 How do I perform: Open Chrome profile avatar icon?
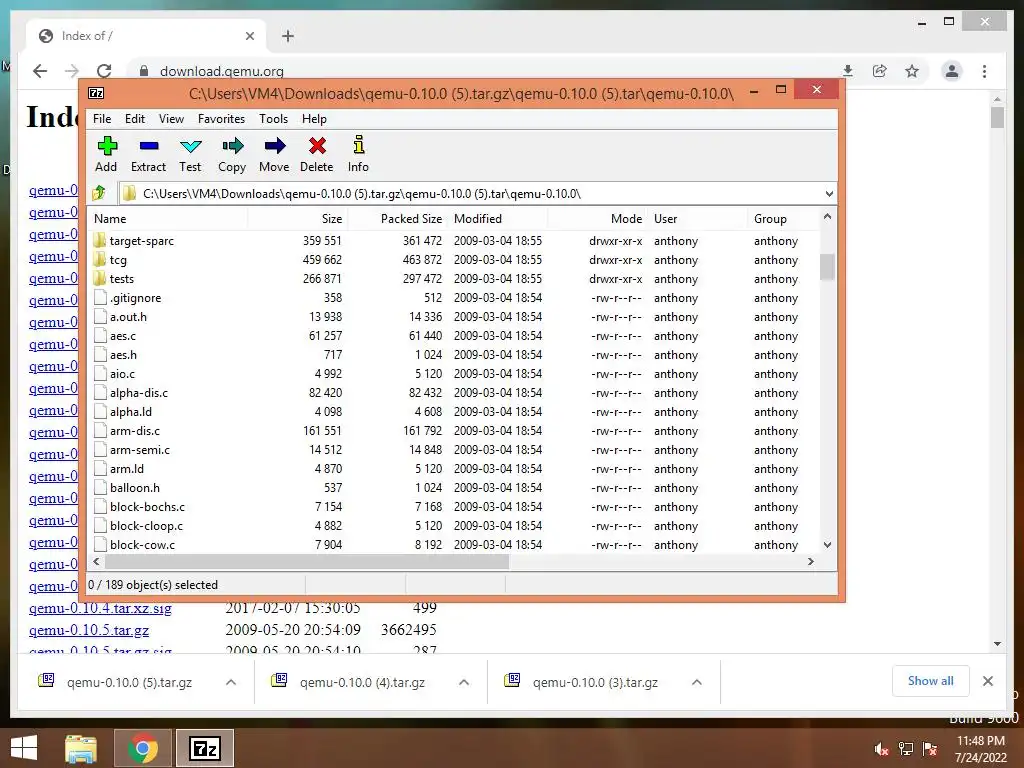tap(952, 71)
